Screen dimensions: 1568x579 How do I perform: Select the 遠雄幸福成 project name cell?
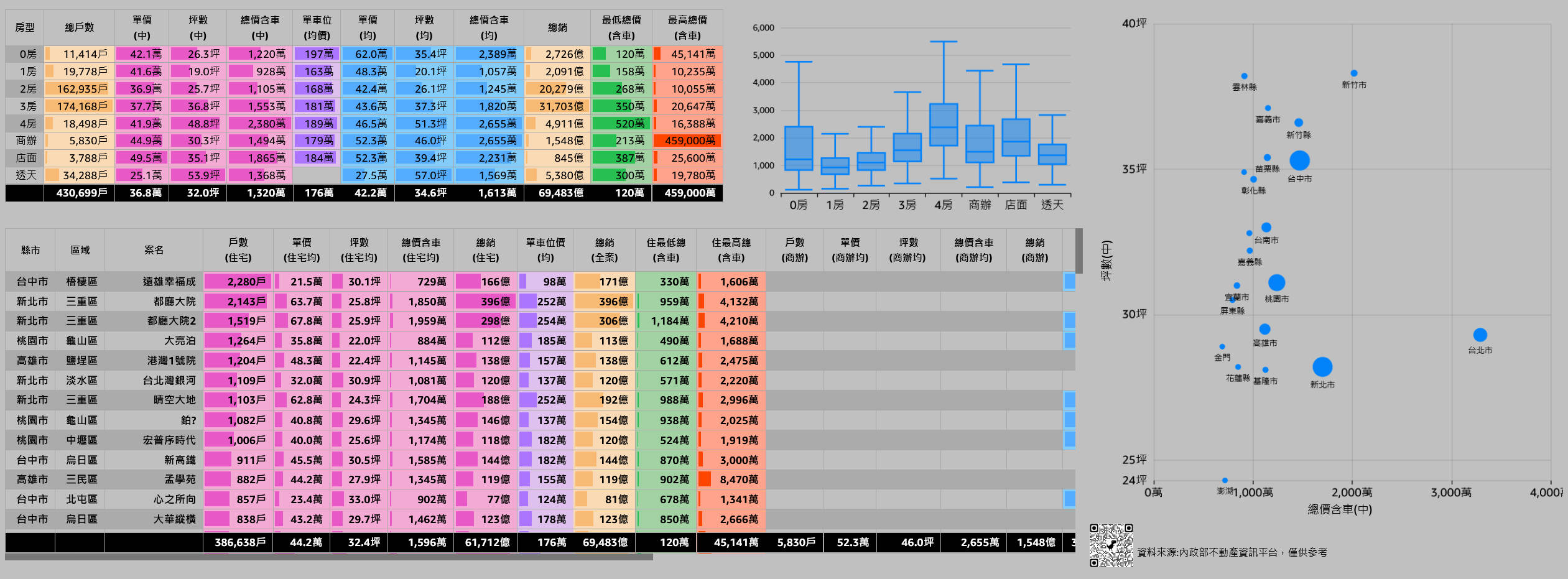[169, 282]
